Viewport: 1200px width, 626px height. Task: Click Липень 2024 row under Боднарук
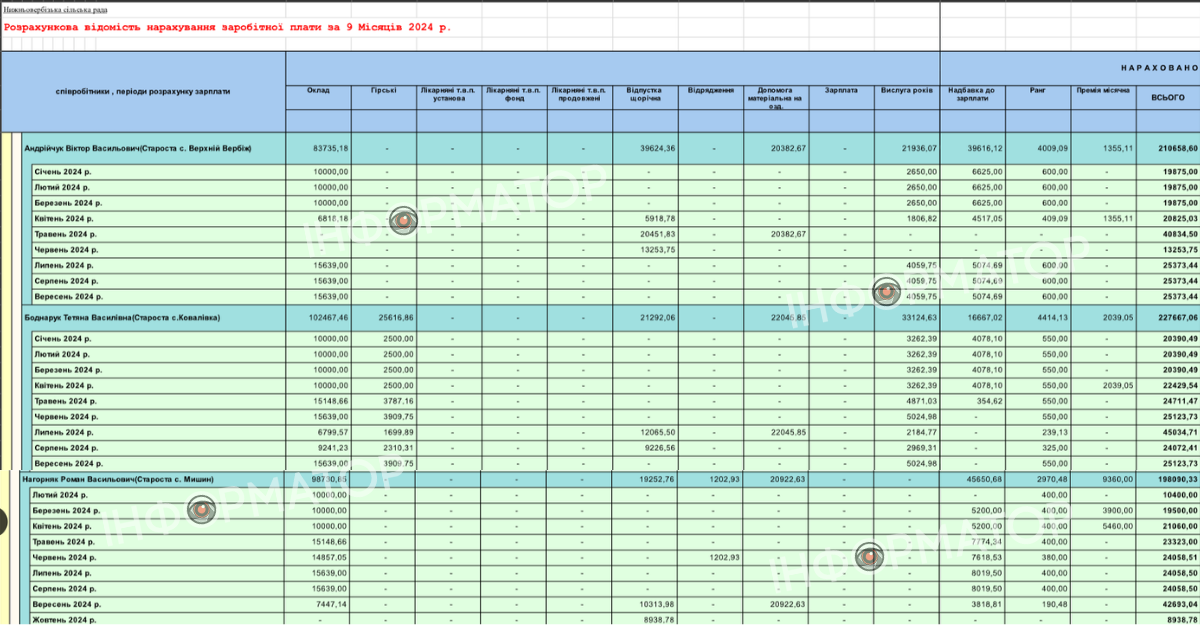[63, 432]
